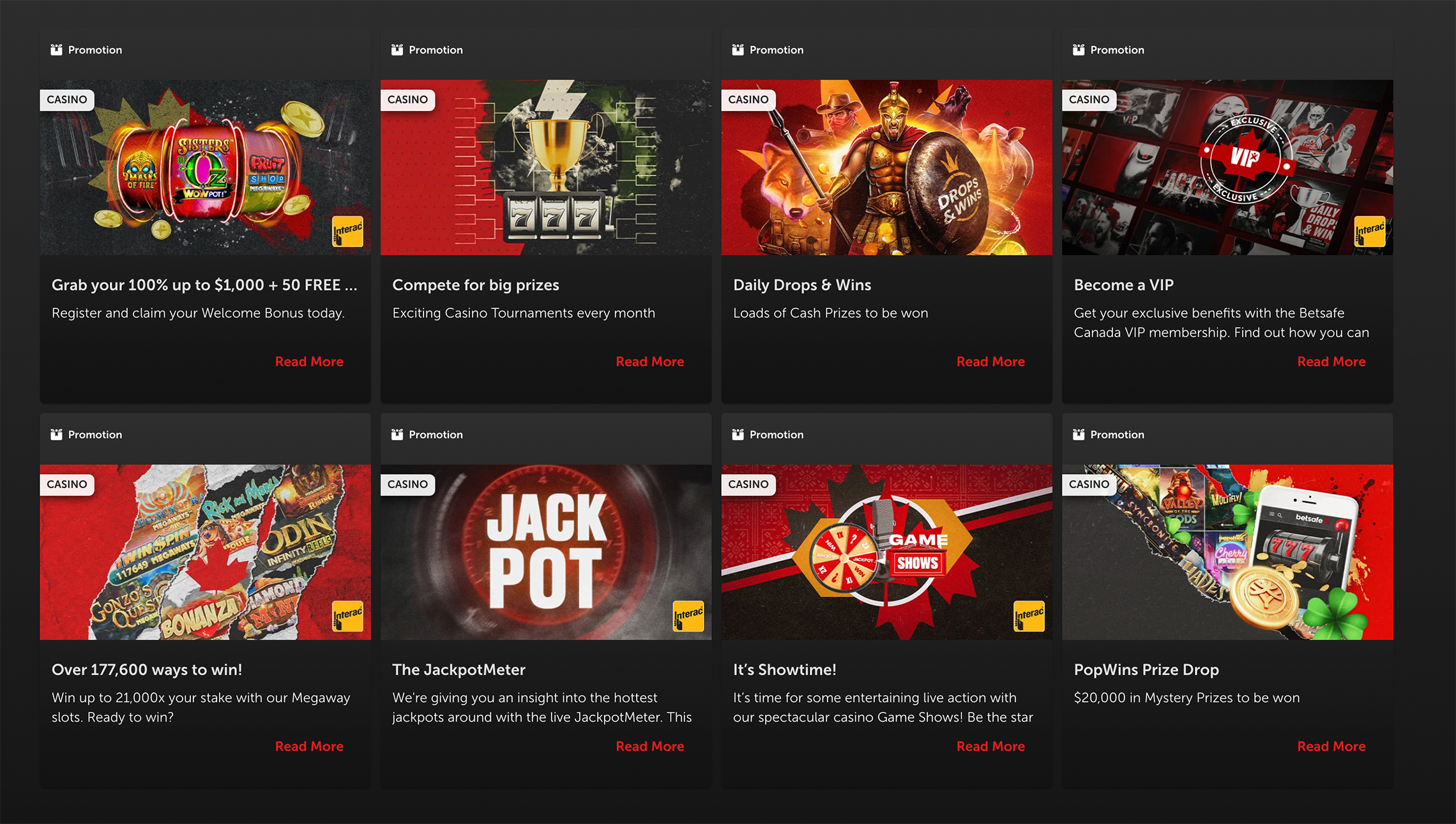Click the gift icon on the Welcome Bonus card
This screenshot has width=1456, height=824.
[x=56, y=50]
